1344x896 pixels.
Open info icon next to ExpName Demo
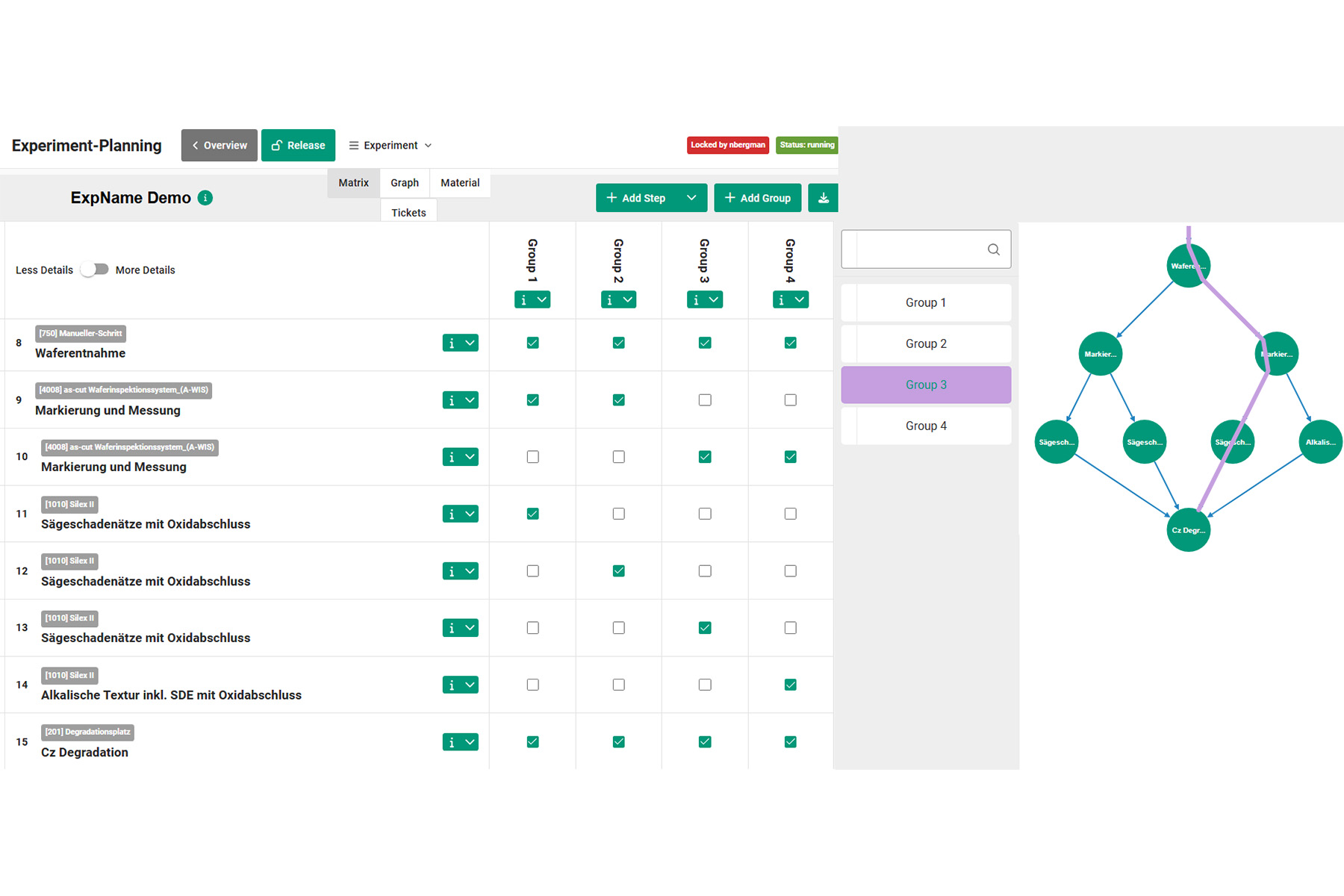point(205,198)
